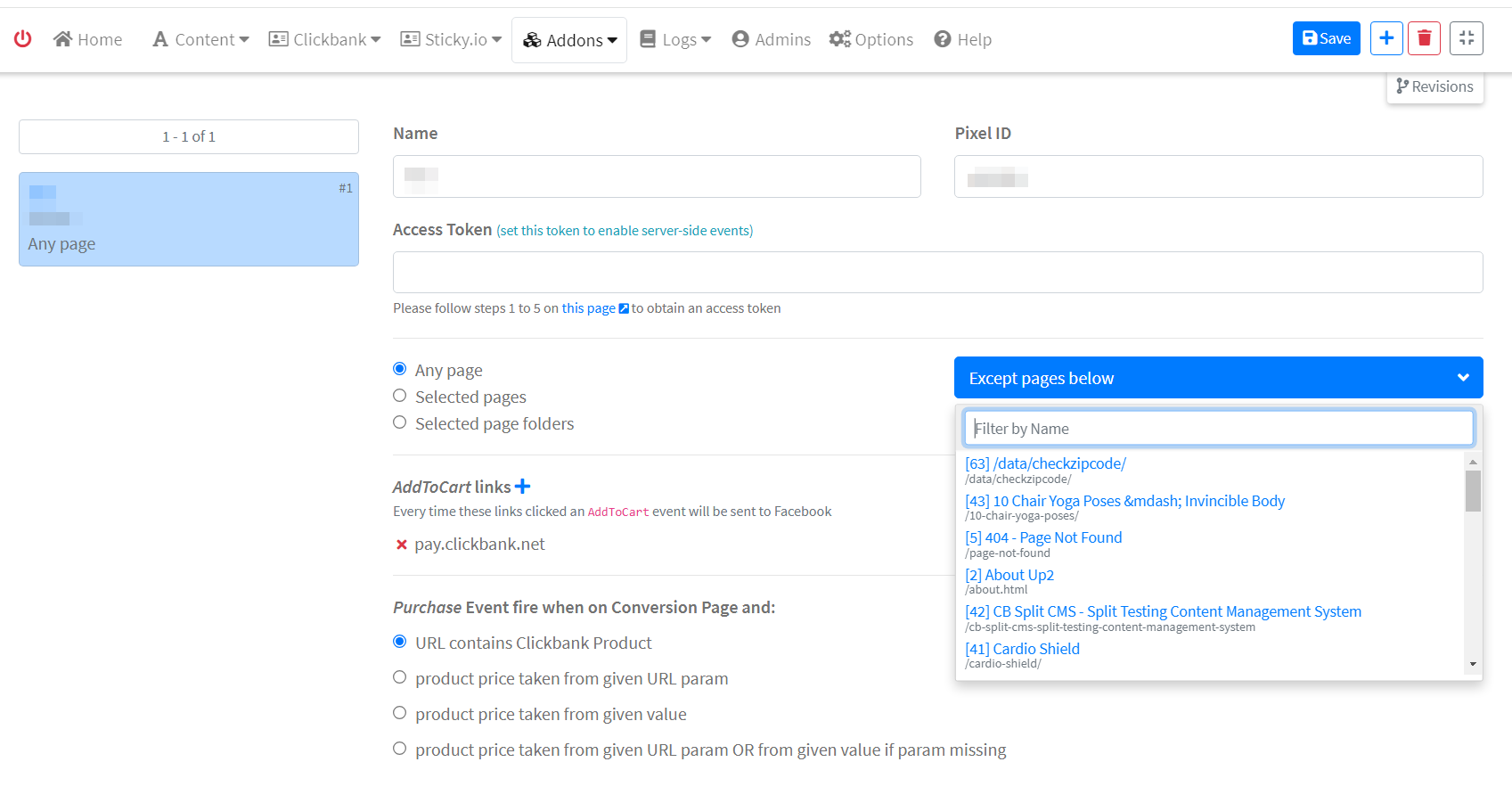This screenshot has height=803, width=1512.
Task: Select product price taken from given value
Action: coord(400,713)
